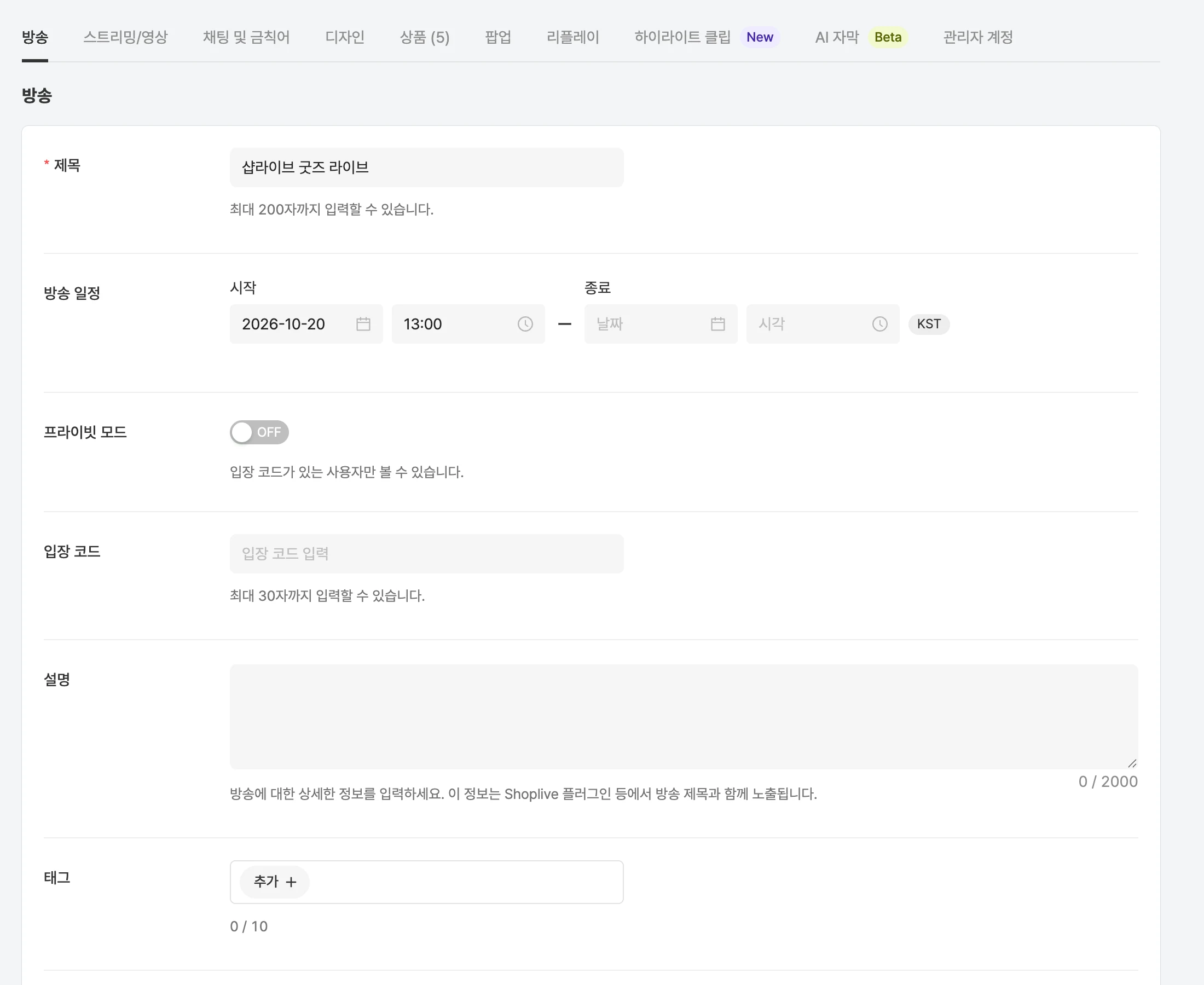
Task: Click the Beta badge beside AI 자막
Action: click(887, 37)
